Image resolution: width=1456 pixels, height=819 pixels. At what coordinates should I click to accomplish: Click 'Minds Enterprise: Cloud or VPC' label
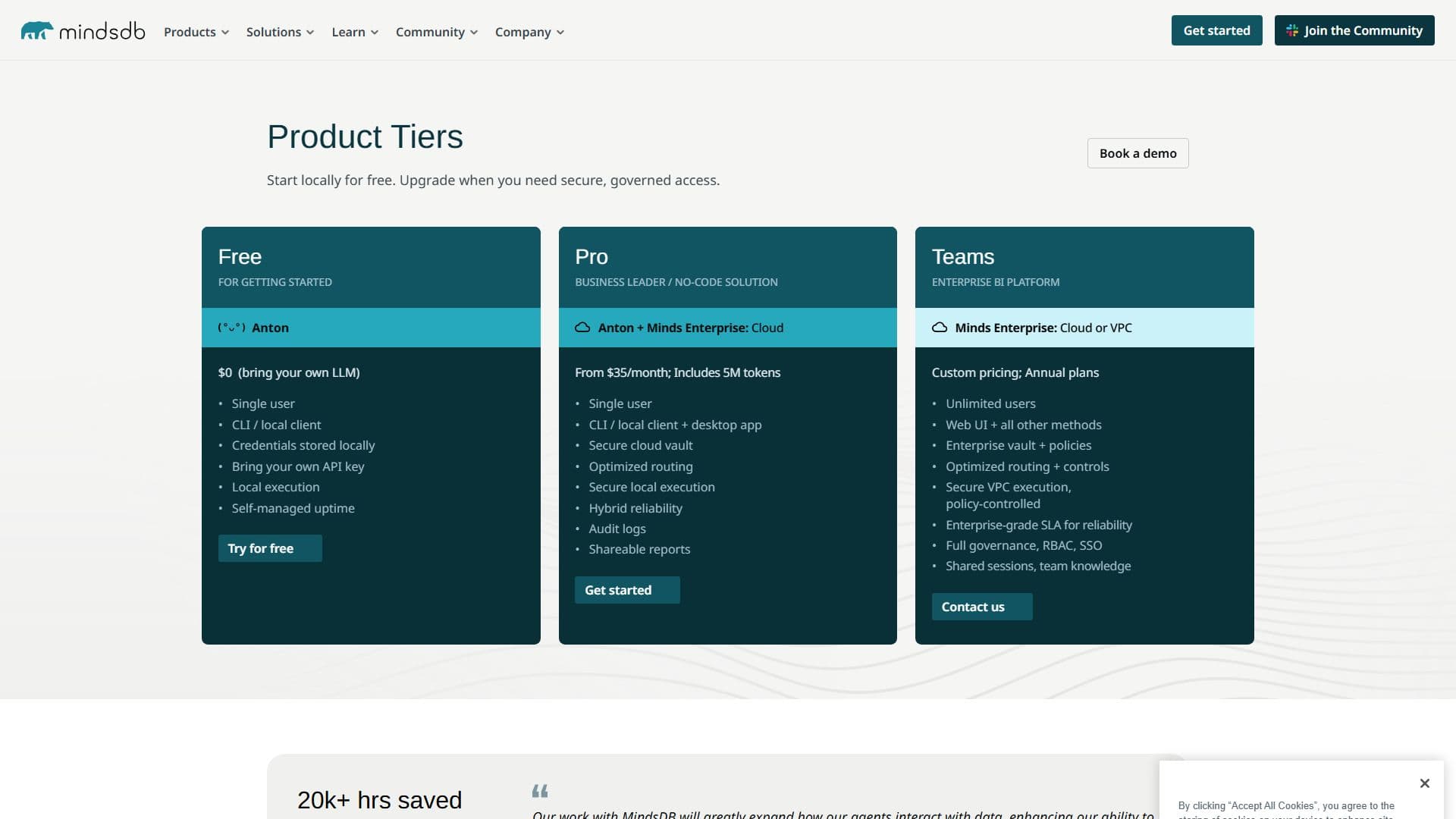click(1043, 328)
